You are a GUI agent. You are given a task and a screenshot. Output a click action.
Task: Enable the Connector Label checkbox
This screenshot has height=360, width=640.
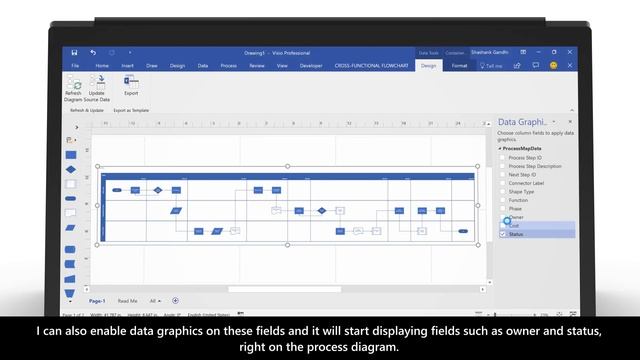pos(502,183)
